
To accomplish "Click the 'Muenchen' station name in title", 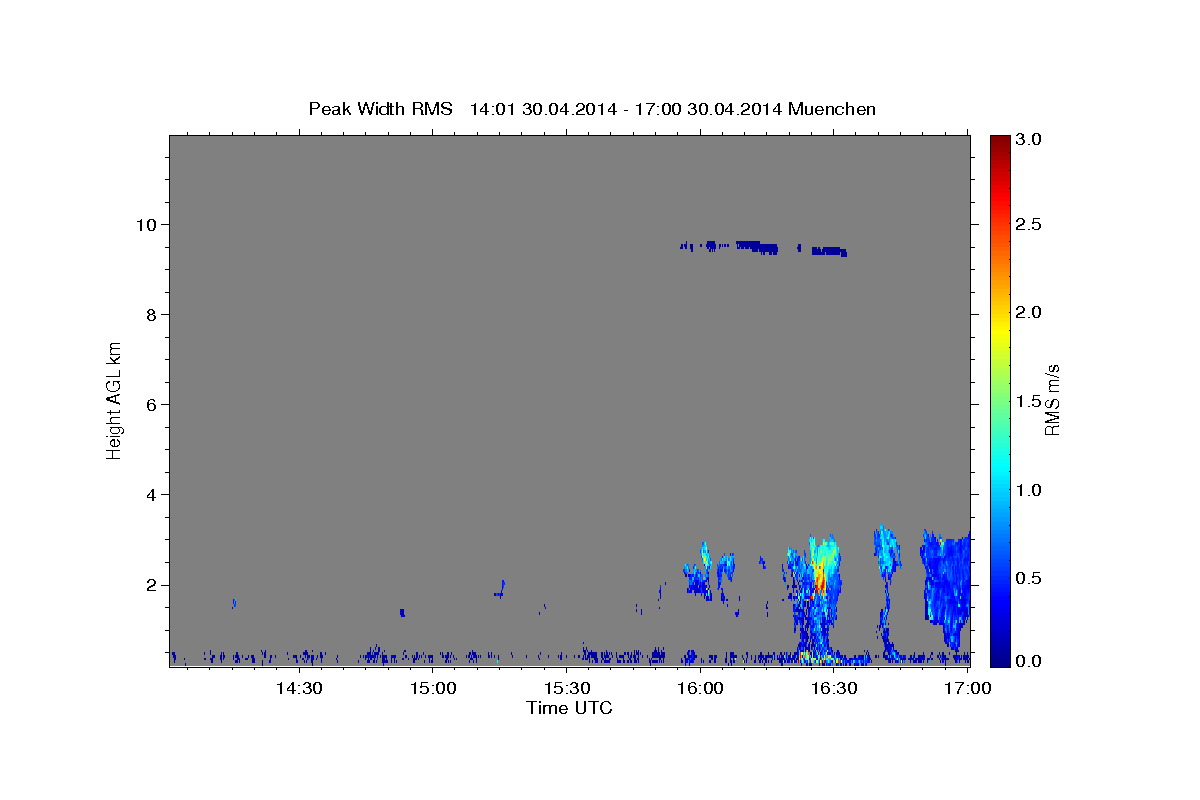I will (x=832, y=109).
